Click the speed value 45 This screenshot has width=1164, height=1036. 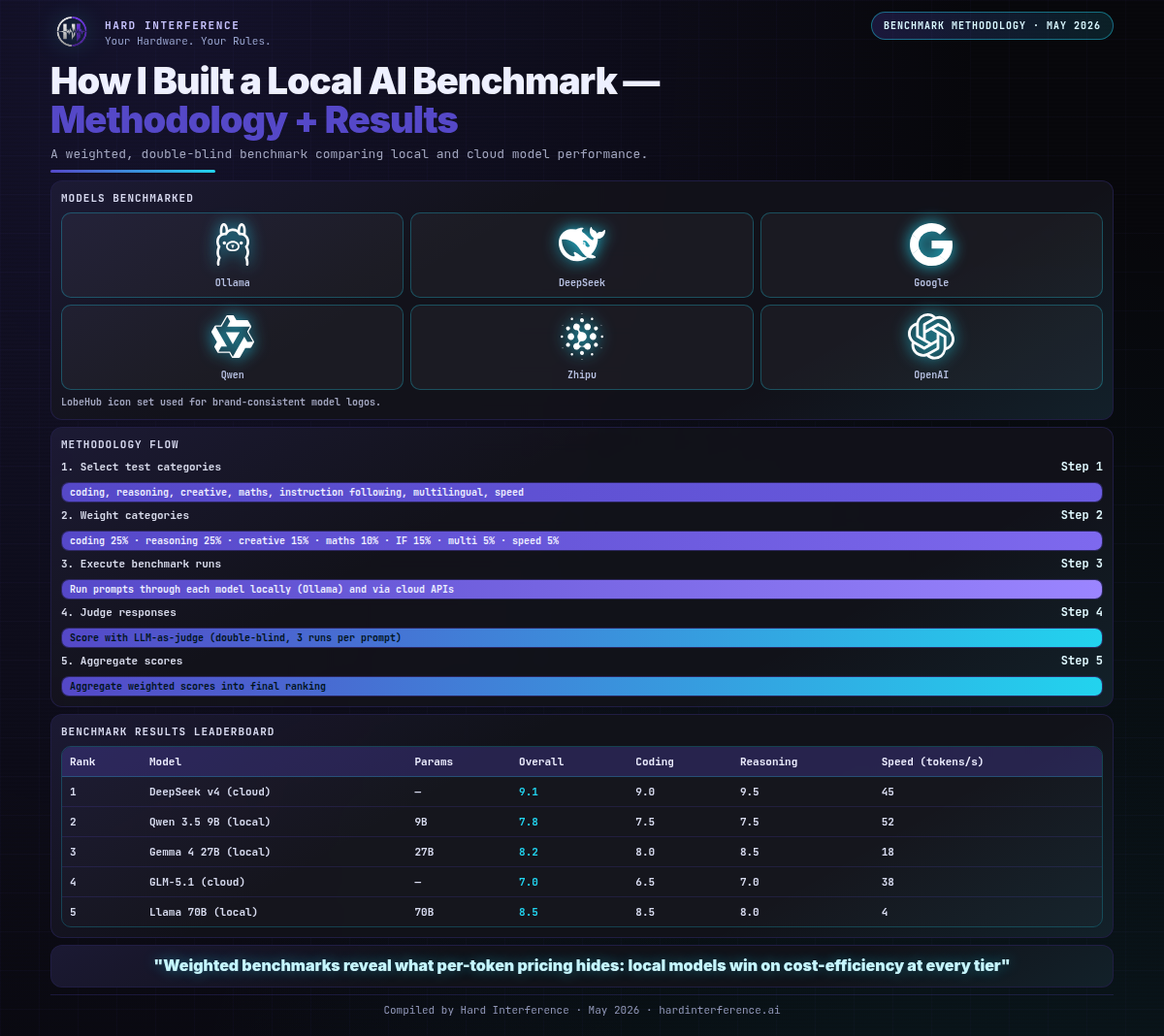887,792
